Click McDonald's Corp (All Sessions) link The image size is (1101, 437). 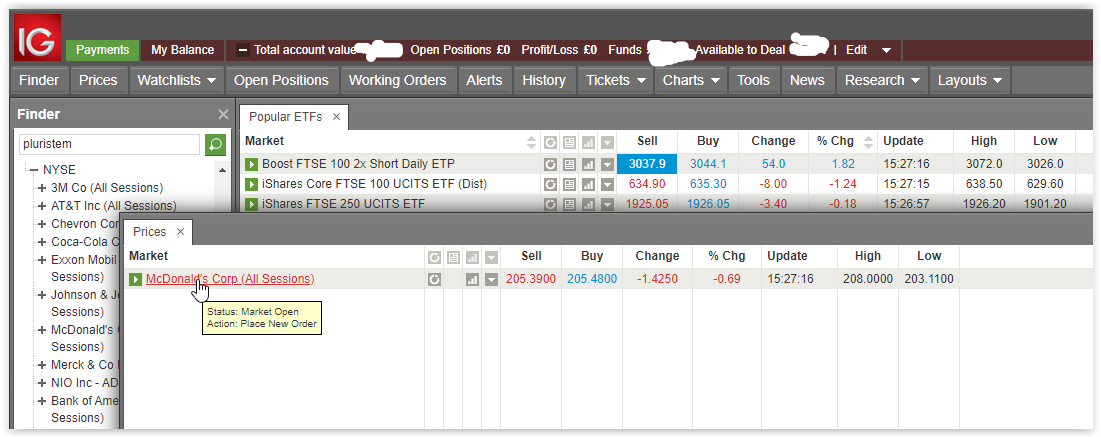tap(230, 279)
